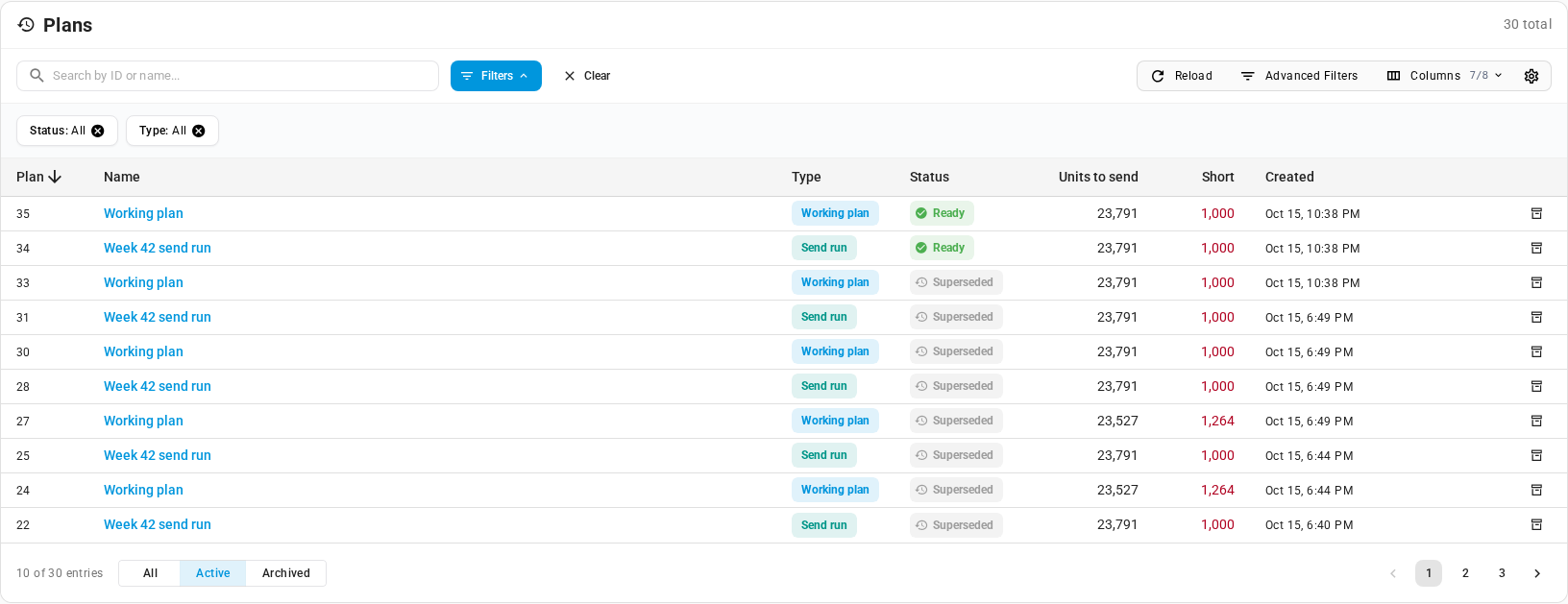The image size is (1568, 604).
Task: Reload the plans table
Action: (1182, 76)
